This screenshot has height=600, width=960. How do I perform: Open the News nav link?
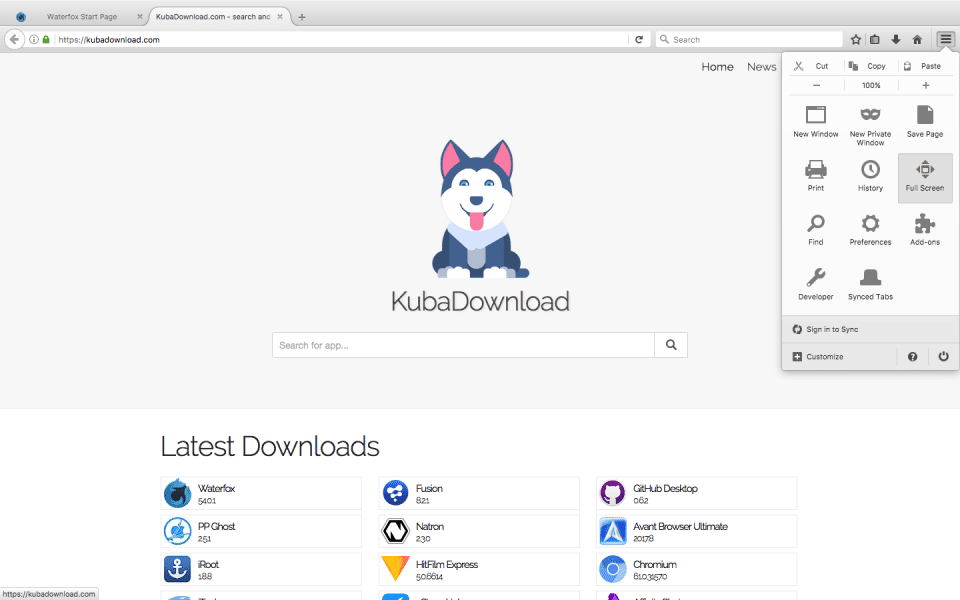(x=761, y=67)
